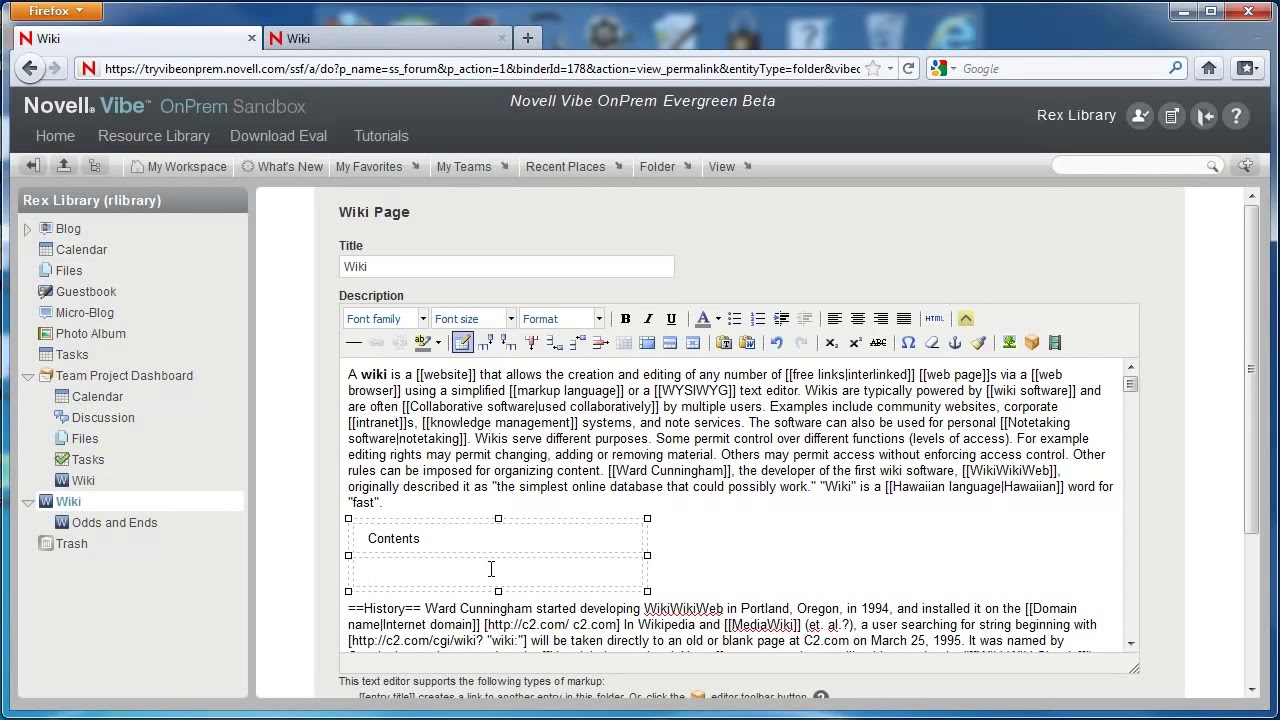The height and width of the screenshot is (720, 1280).
Task: Open the View menu
Action: coord(729,167)
